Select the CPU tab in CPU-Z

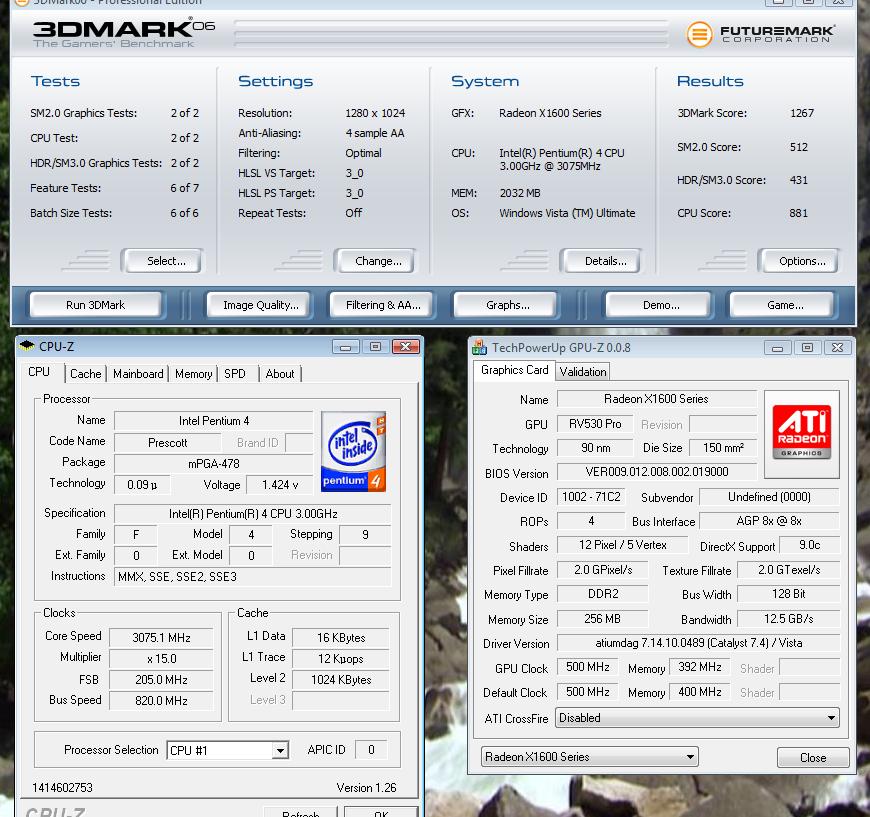tap(39, 372)
